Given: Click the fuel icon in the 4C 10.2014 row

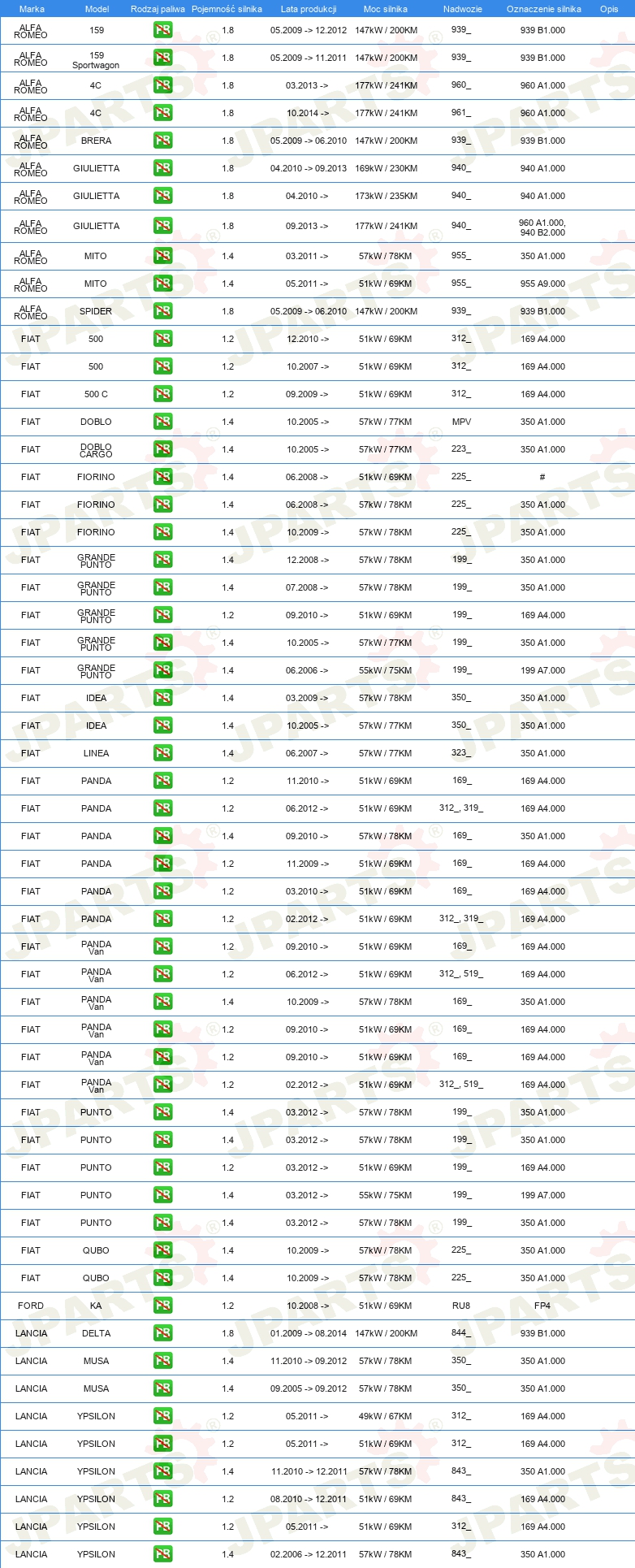Looking at the screenshot, I should pyautogui.click(x=163, y=113).
